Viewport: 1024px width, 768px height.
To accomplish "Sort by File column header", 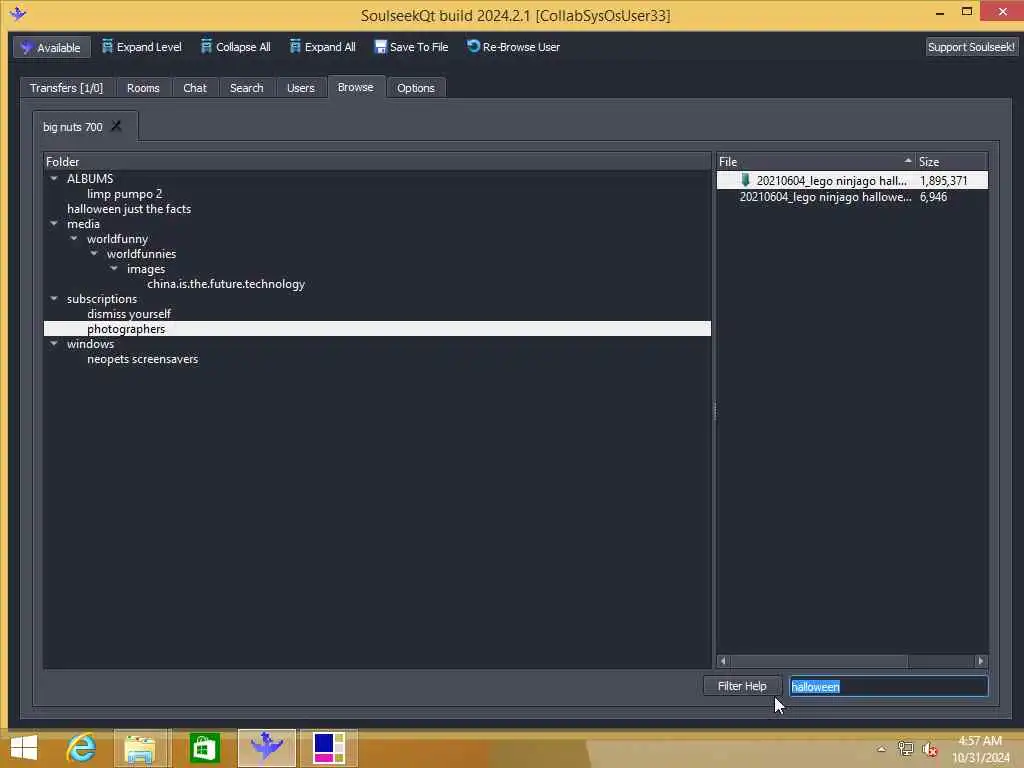I will click(815, 161).
